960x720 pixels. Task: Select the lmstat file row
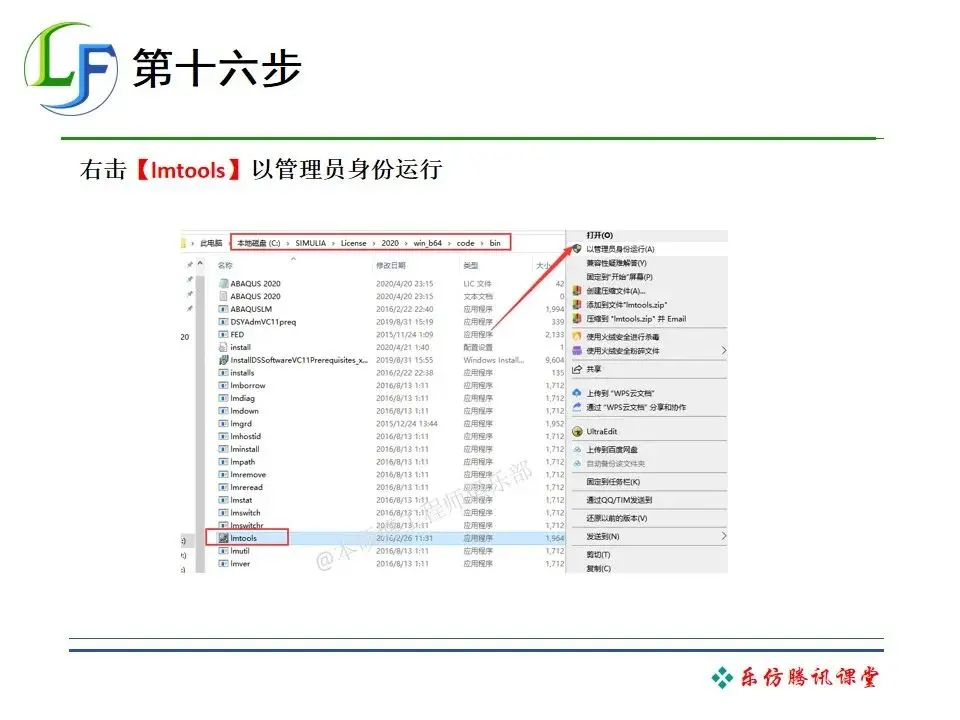(391, 500)
